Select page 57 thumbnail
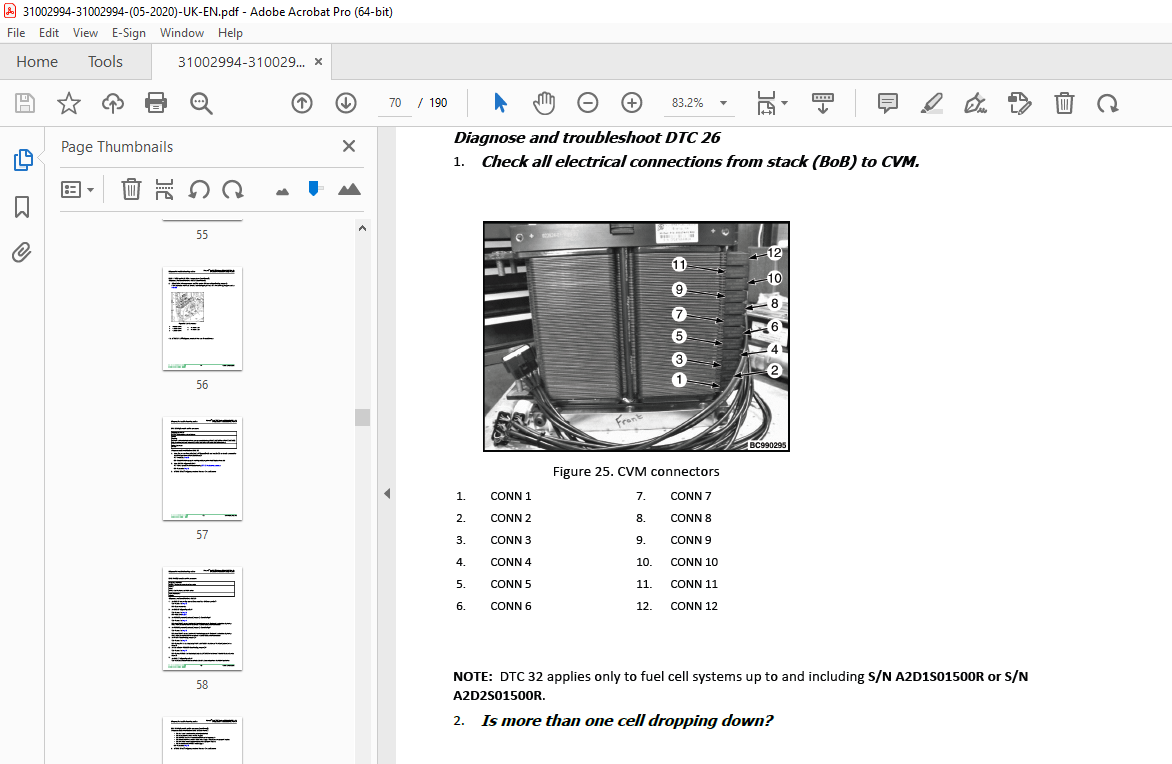The image size is (1172, 764). (x=203, y=469)
